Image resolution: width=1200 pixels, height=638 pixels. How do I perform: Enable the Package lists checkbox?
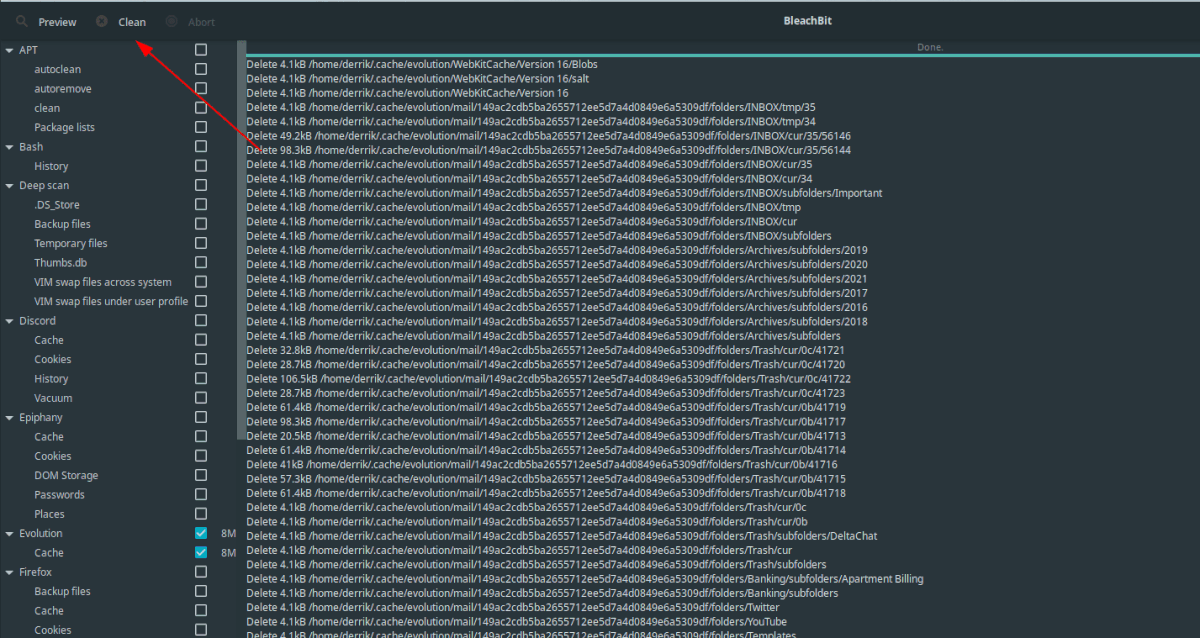click(x=201, y=127)
